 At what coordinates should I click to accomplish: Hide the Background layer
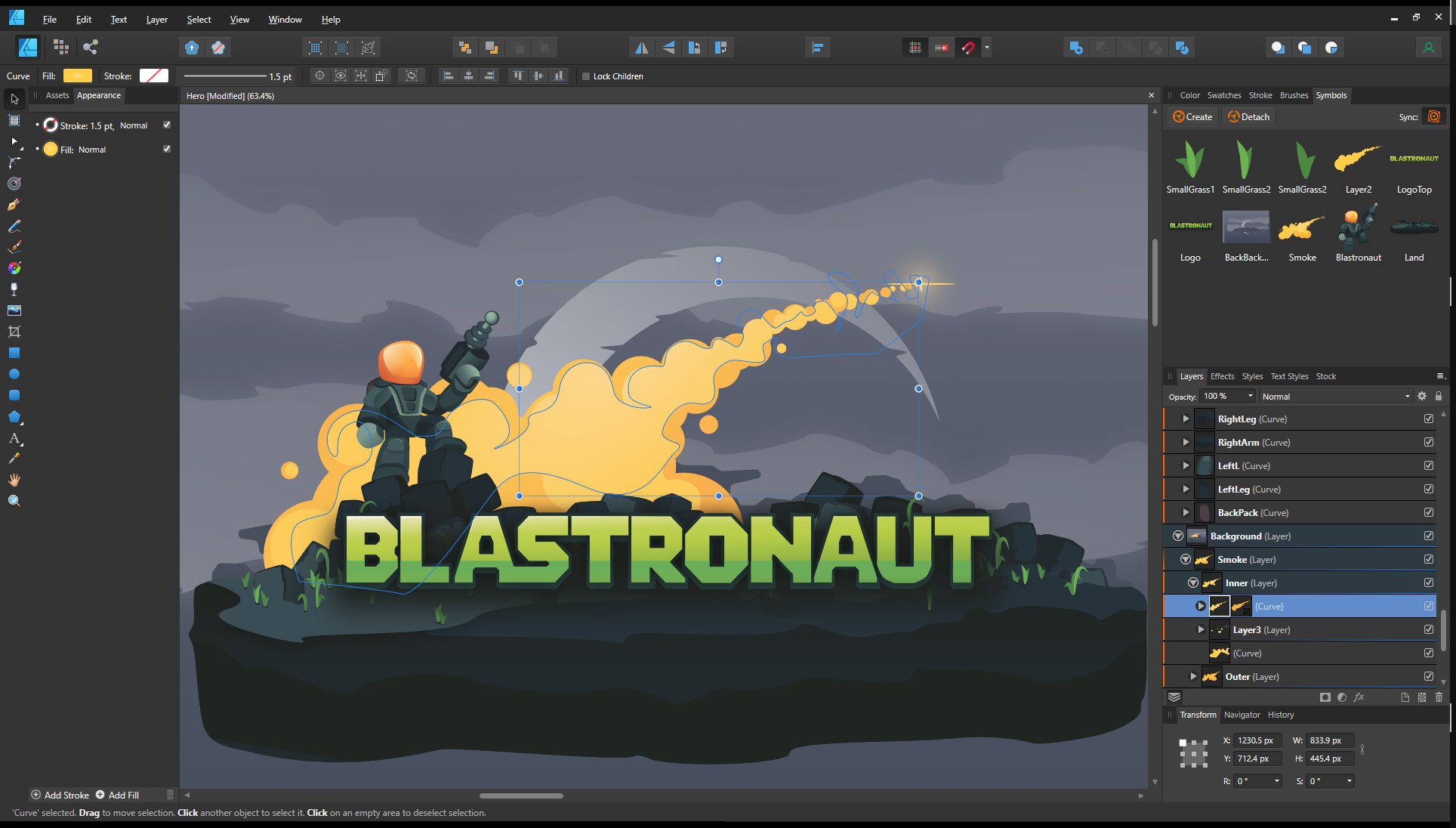click(x=1429, y=536)
